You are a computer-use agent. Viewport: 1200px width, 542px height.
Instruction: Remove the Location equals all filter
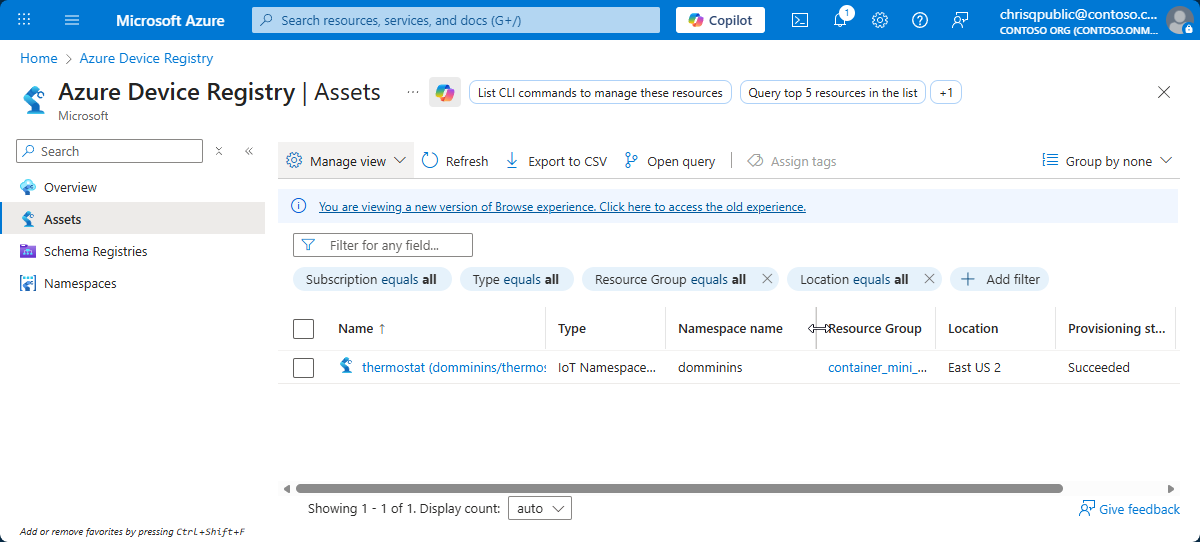[x=929, y=279]
